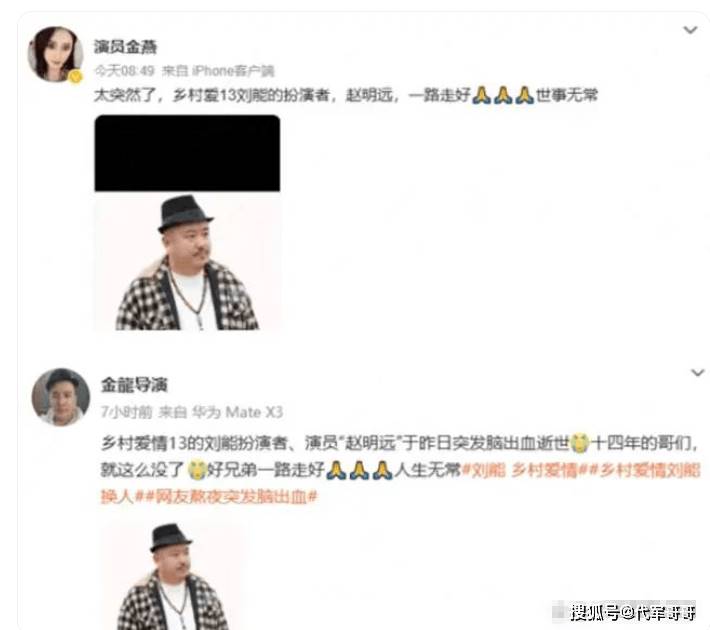Open the man-in-hat photo in the second post
Screen dimensions: 710x630
pos(172,575)
